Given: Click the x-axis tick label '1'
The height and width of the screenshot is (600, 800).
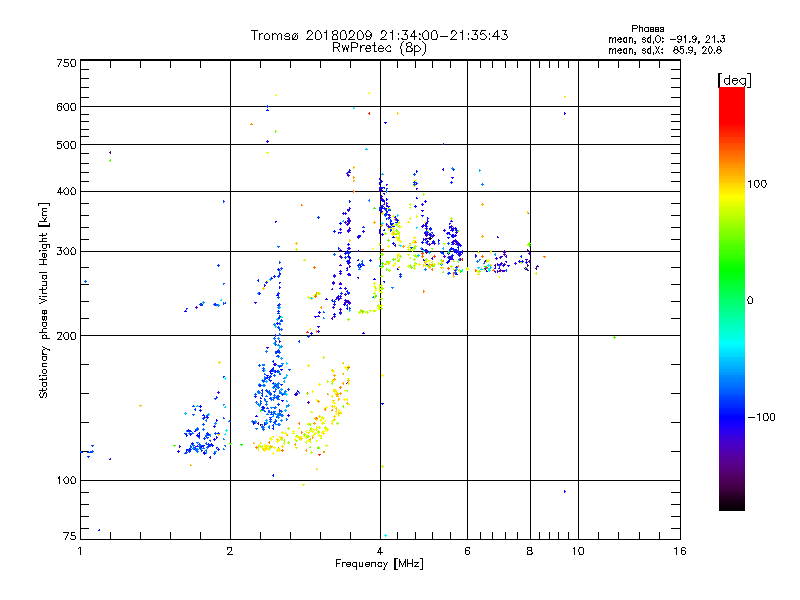Looking at the screenshot, I should pos(80,551).
